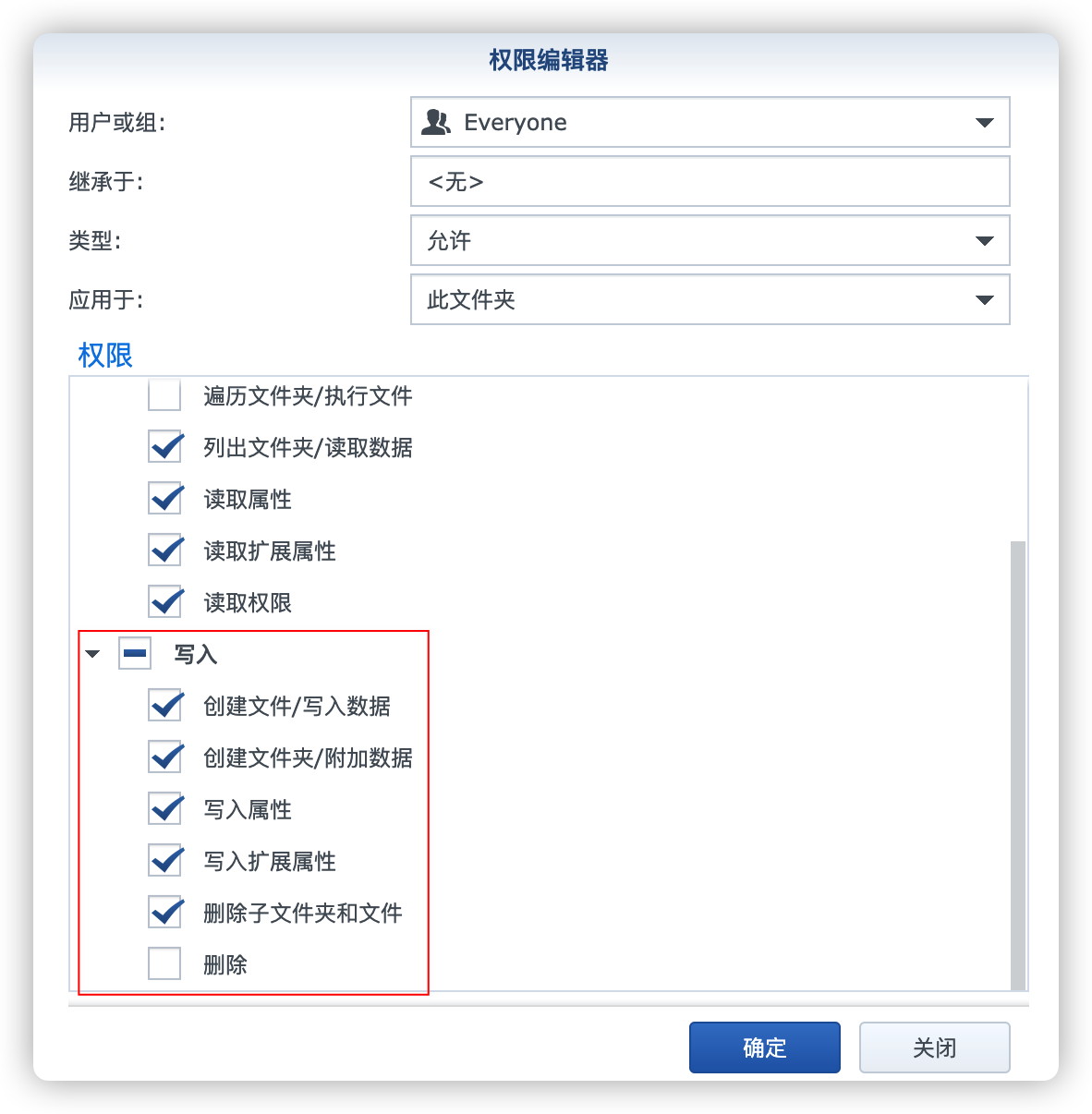Uncheck 列出文件夹/读取数据 permission
The image size is (1092, 1114).
(165, 447)
